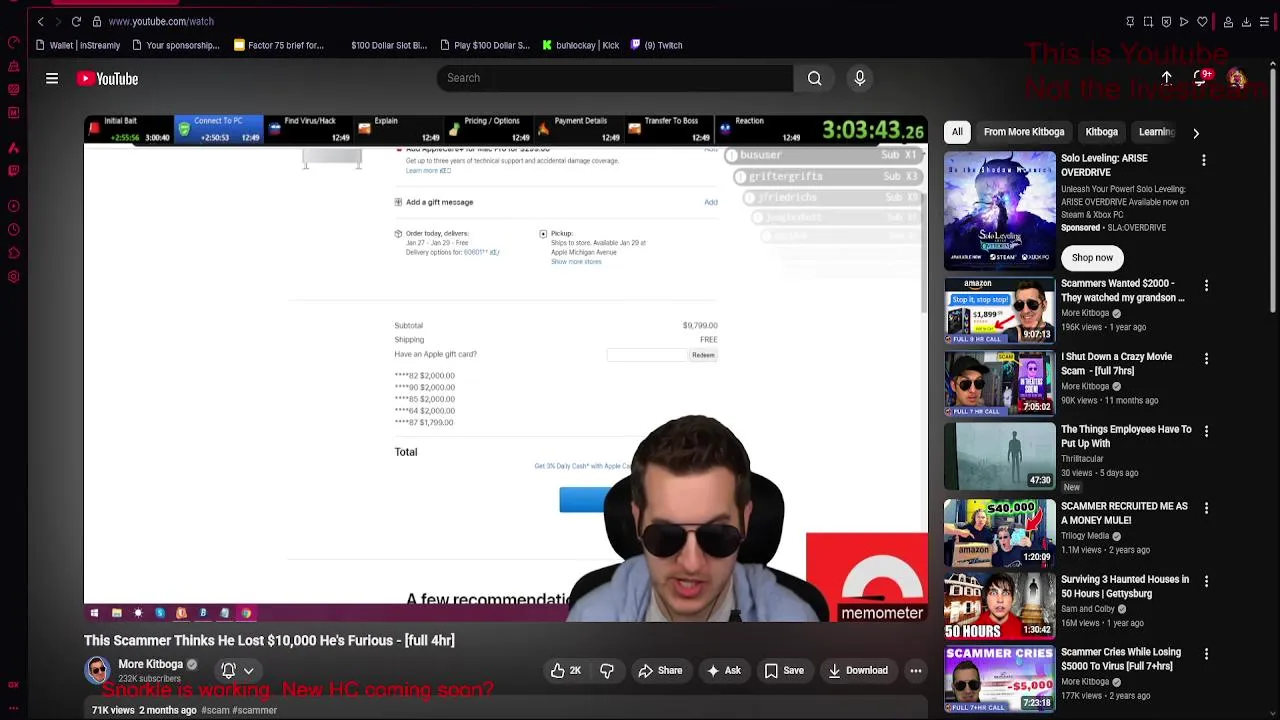Open history clock icon in sidebar
1280x720 pixels.
(13, 230)
